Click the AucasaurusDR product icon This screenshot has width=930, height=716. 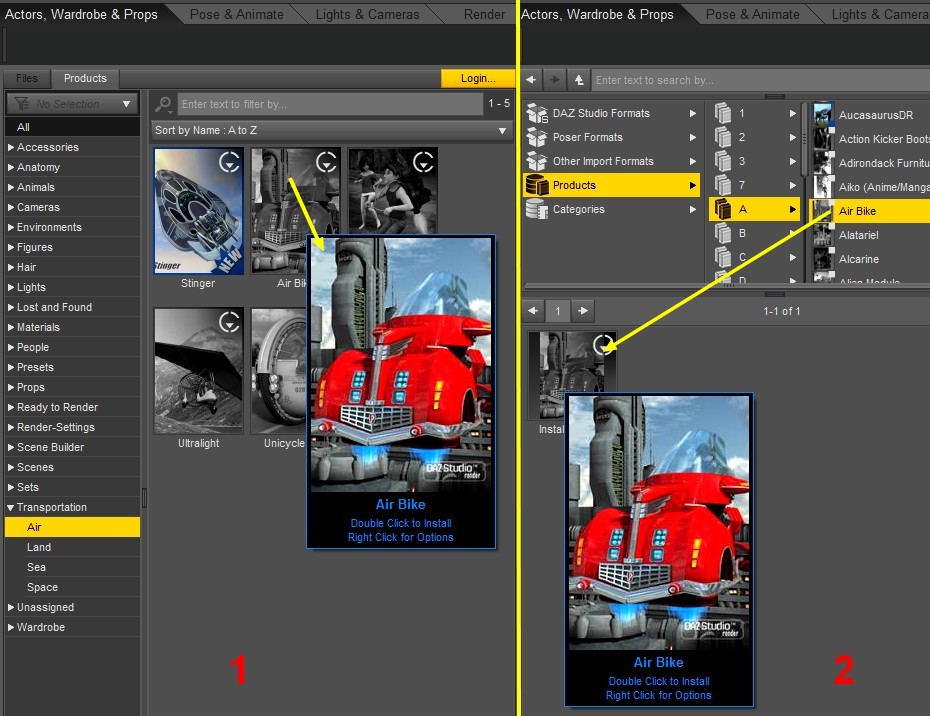(823, 114)
